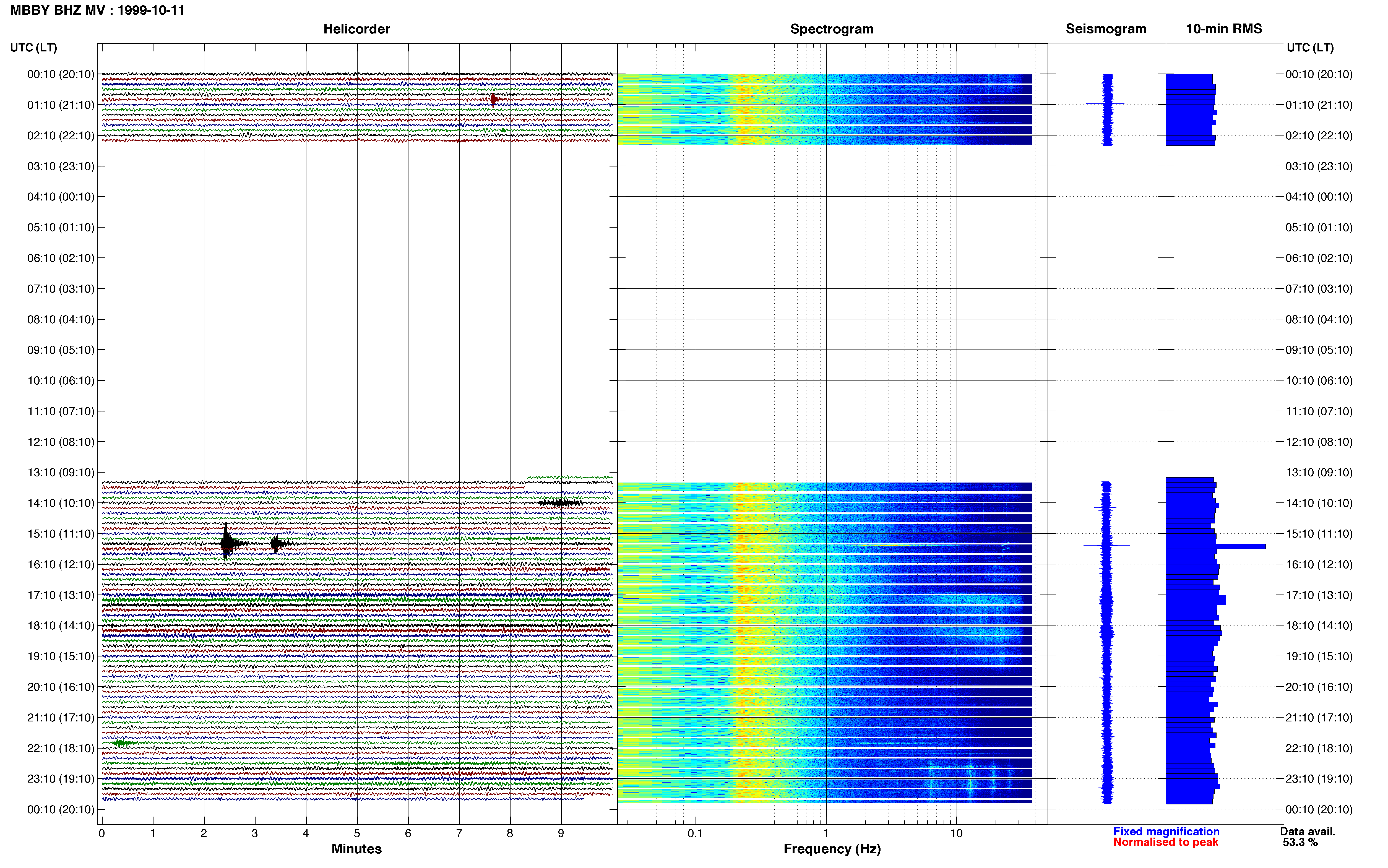Screen dimensions: 1388x868
Task: Click the plot title 'MBBY BHZ MV : 1999-10-11'
Action: click(98, 10)
